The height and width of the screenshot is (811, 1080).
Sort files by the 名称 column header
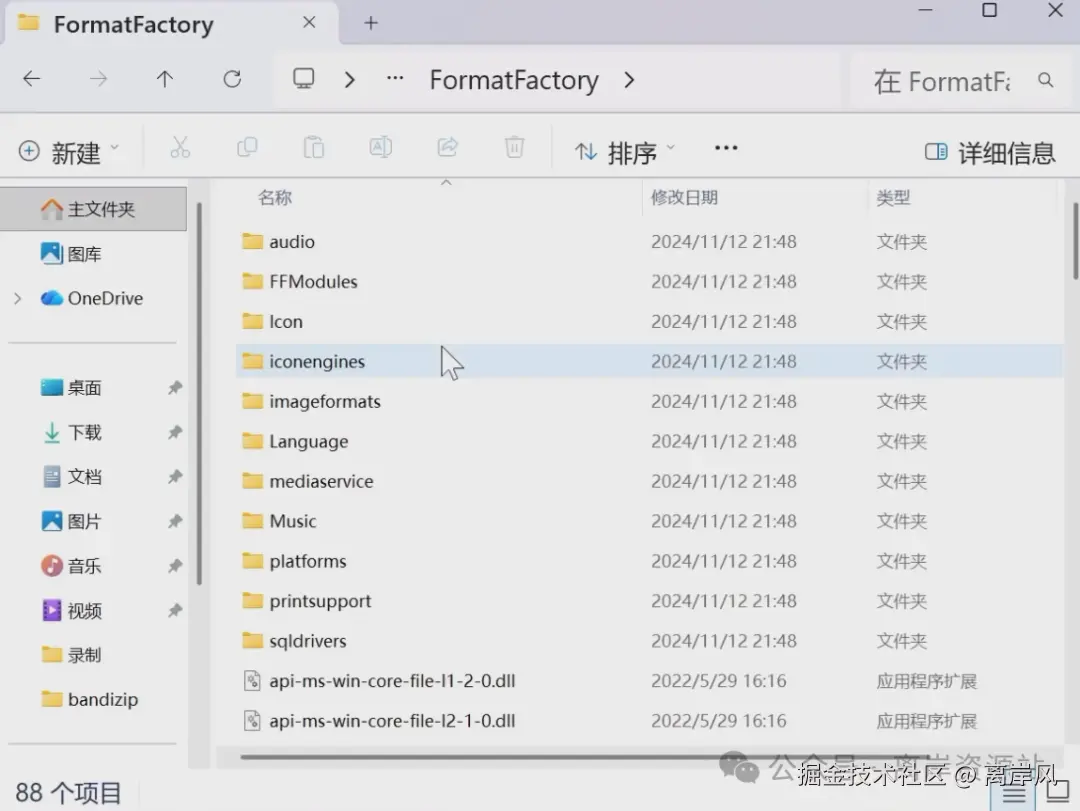click(x=274, y=197)
